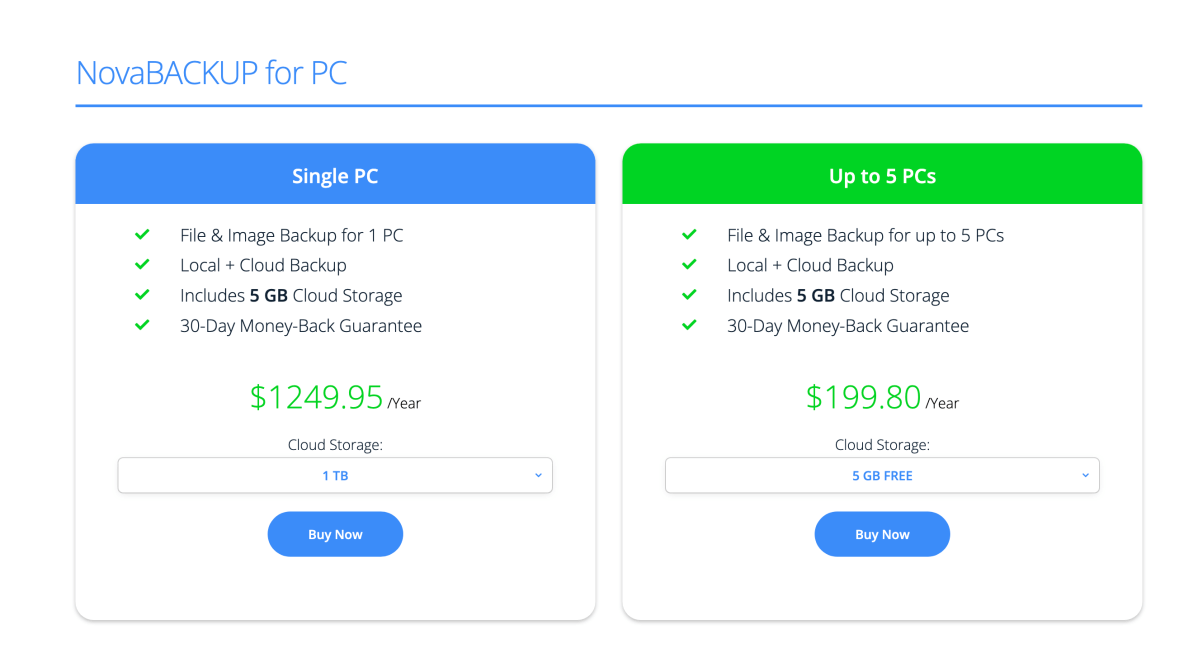Select the blue Single PC header
Screen dimensions: 1198x663
click(x=335, y=174)
